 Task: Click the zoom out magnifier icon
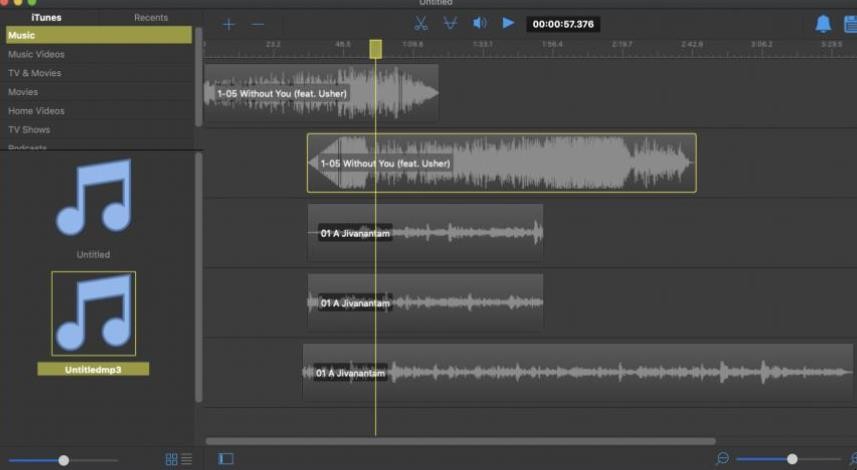click(722, 459)
